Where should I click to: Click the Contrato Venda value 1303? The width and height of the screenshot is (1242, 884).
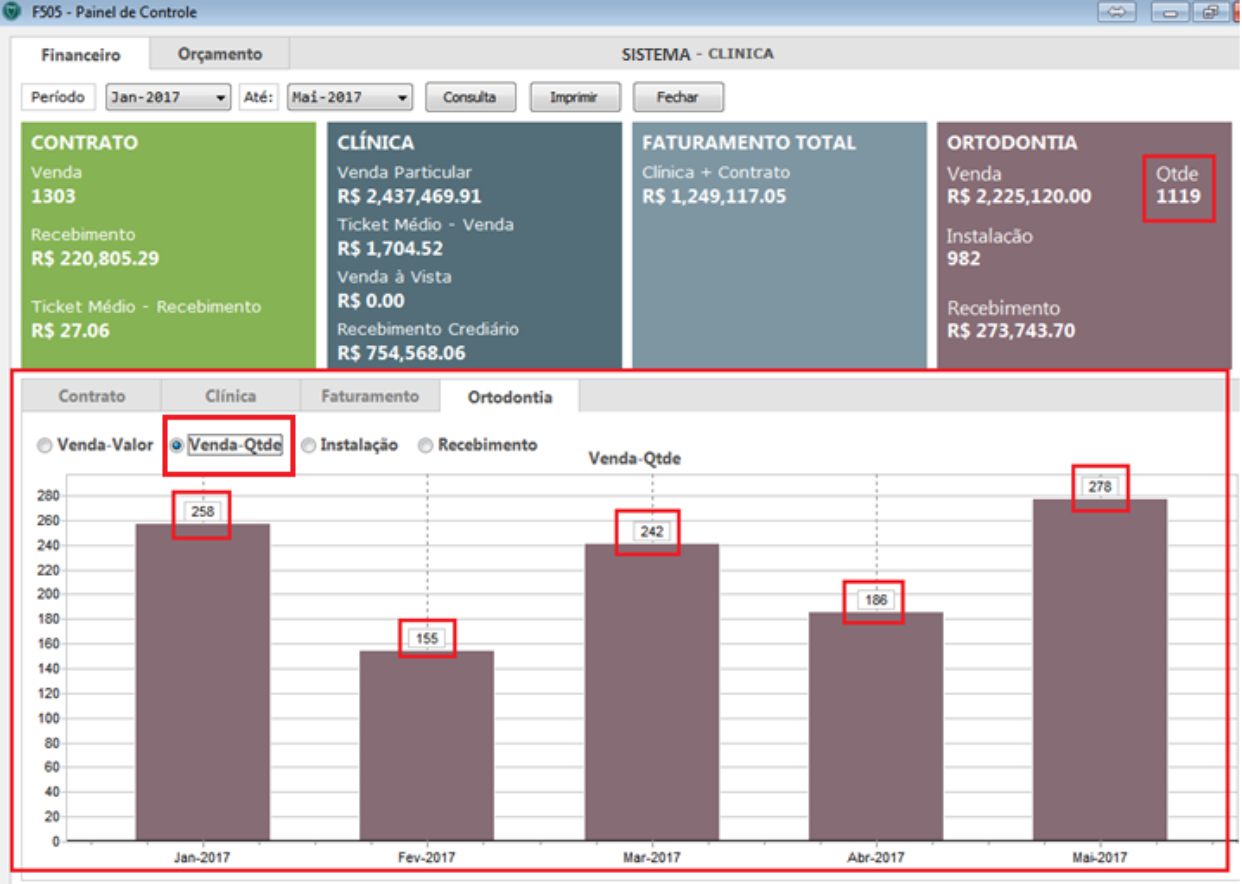(53, 196)
